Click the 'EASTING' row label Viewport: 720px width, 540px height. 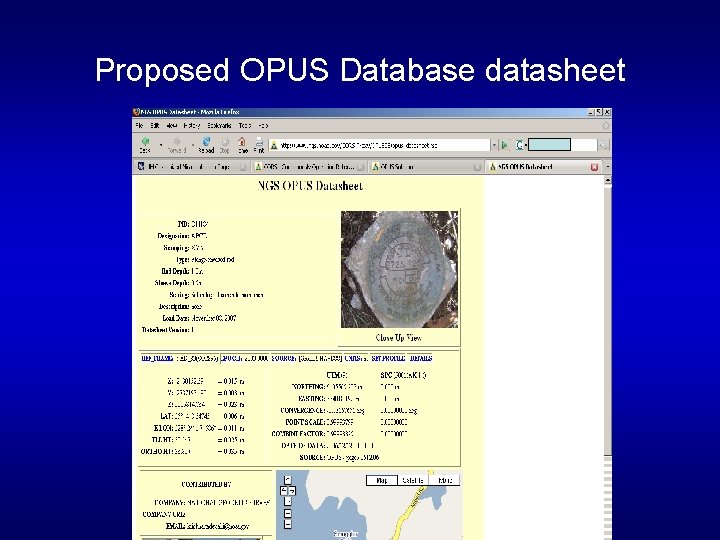coord(312,399)
